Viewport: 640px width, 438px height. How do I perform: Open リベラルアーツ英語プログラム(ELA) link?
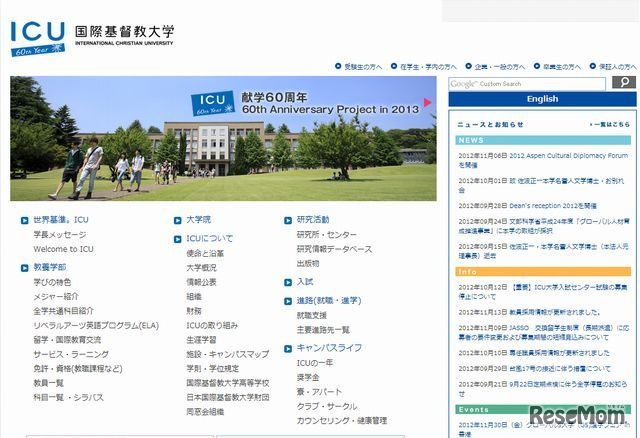coord(96,325)
